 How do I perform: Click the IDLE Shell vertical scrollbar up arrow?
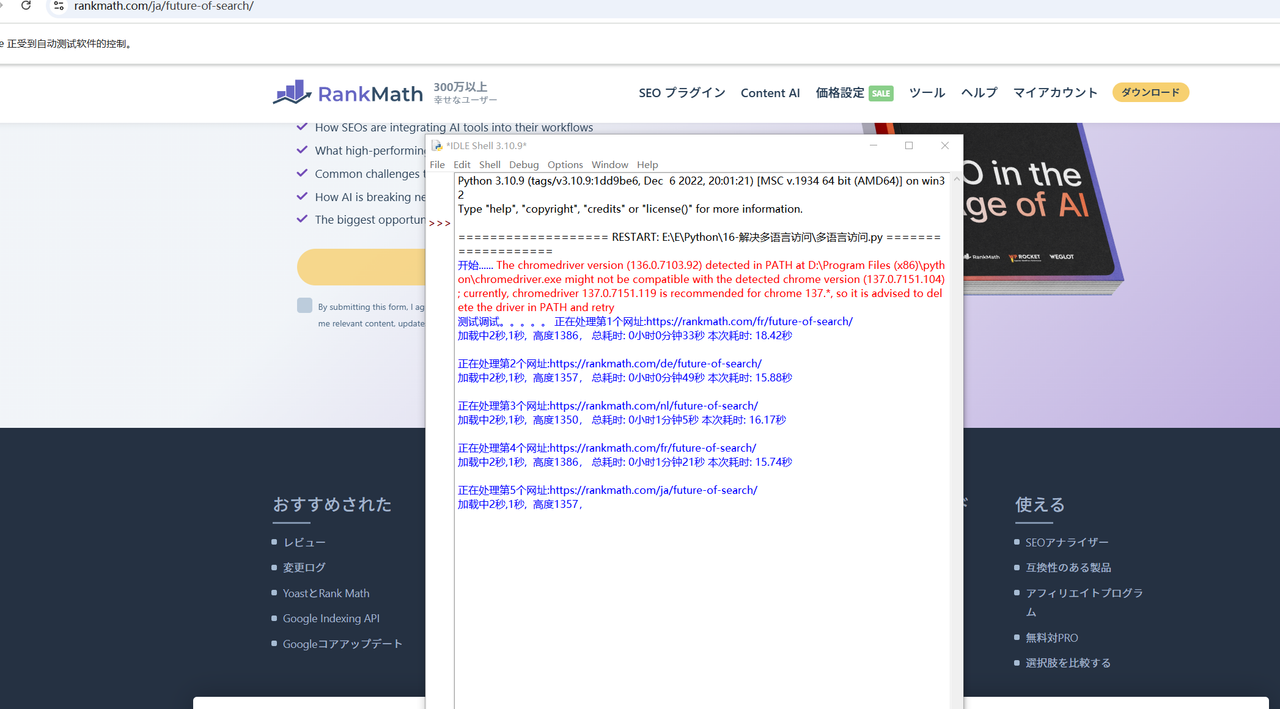coord(956,180)
